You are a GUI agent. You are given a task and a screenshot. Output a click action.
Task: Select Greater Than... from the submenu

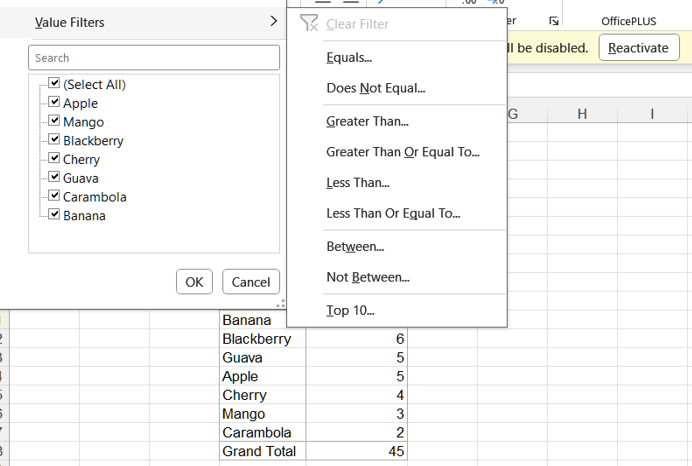click(367, 122)
